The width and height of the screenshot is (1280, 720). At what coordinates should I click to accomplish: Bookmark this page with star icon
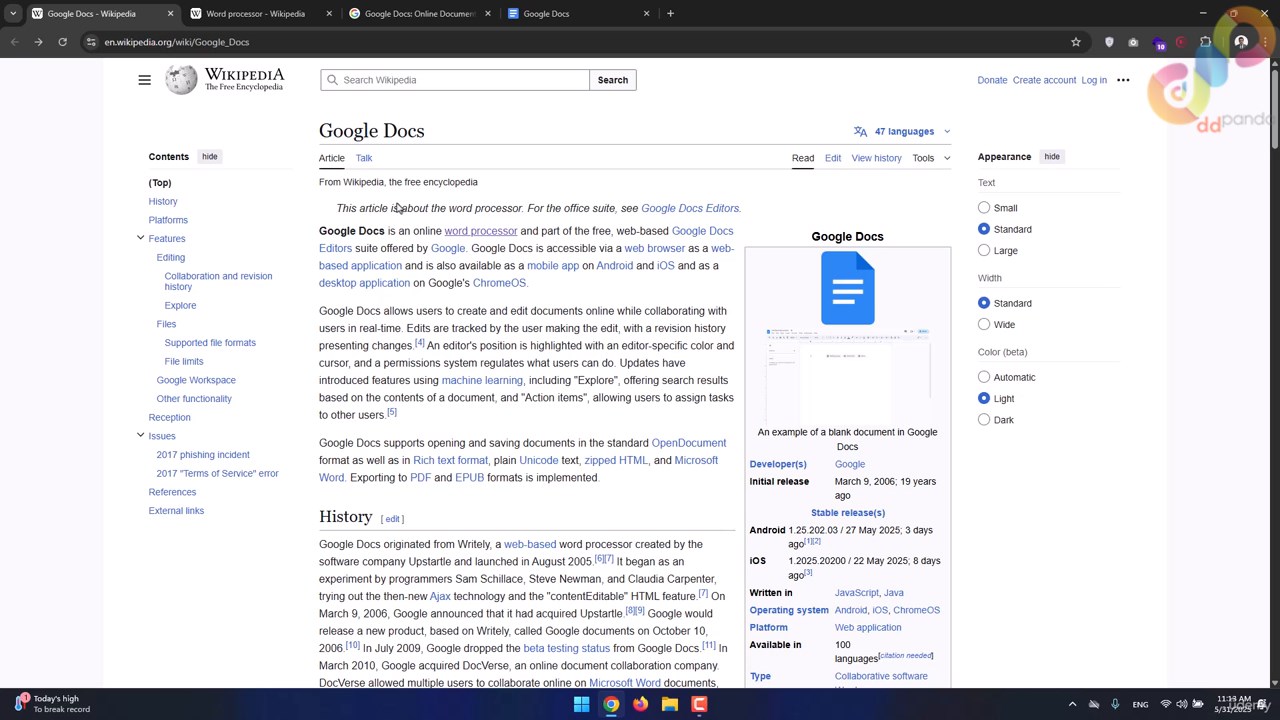click(1076, 42)
